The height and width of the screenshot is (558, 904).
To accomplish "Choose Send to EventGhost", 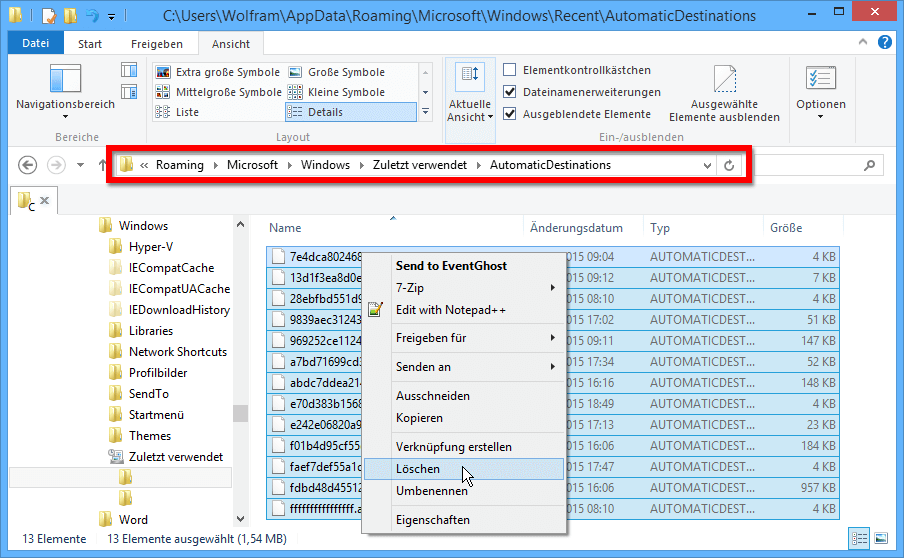I will coord(464,266).
